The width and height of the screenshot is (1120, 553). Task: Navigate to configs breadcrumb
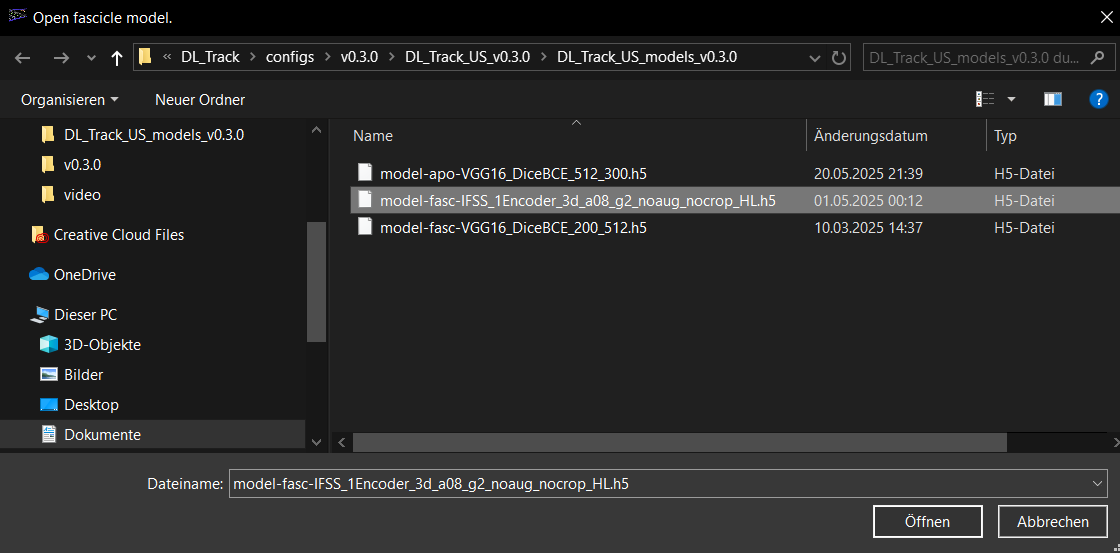coord(290,58)
